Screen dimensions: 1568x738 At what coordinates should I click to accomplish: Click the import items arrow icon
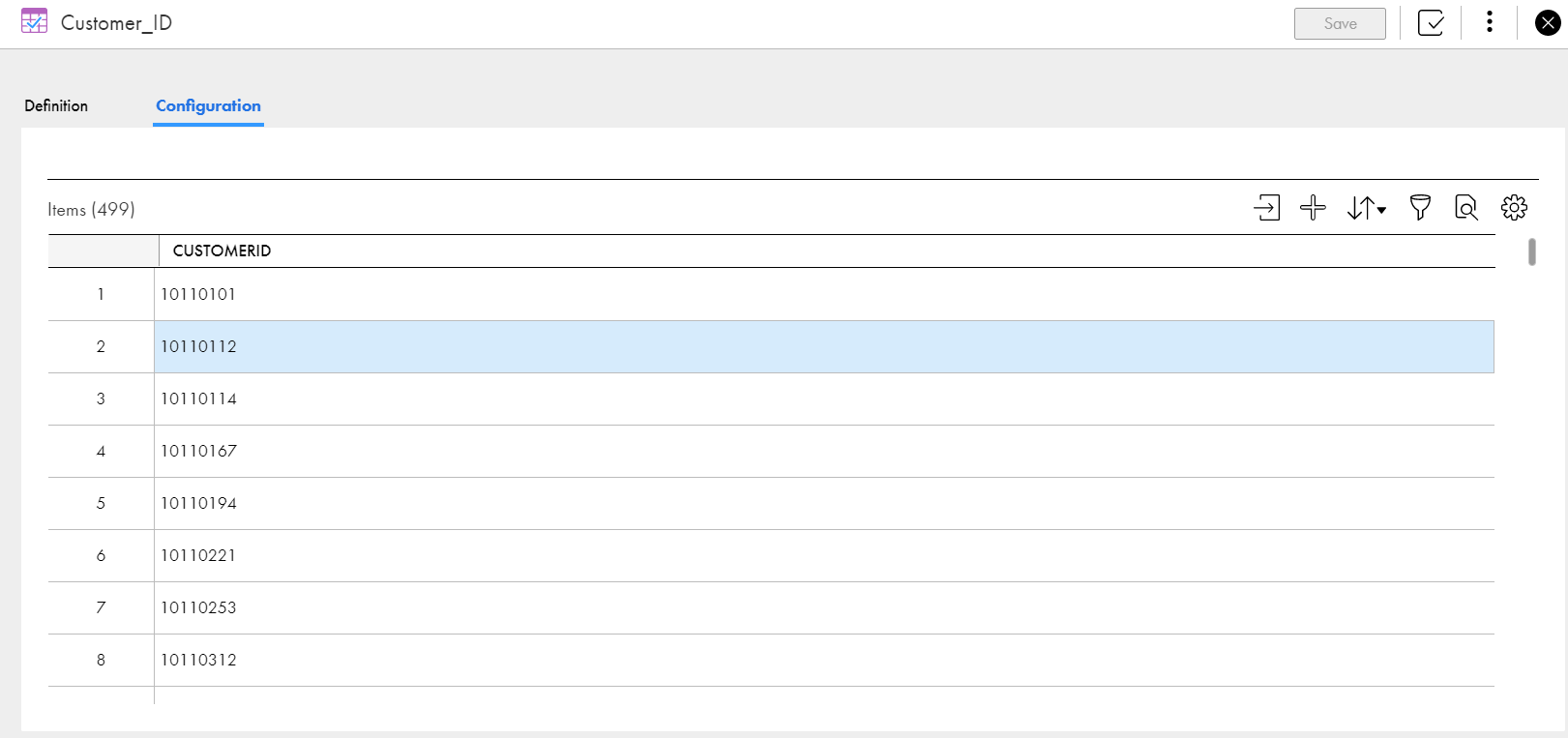[1266, 208]
